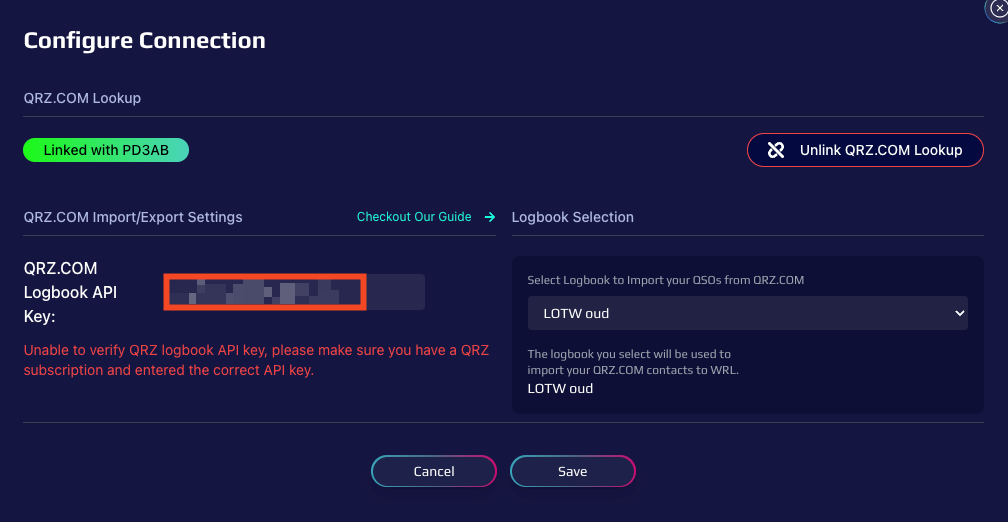Click the logbook dropdown chevron arrow
The height and width of the screenshot is (522, 1008).
[959, 313]
